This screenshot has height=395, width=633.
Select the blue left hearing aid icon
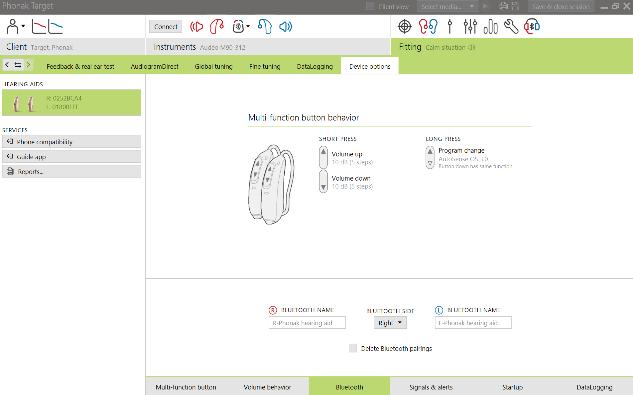[265, 27]
